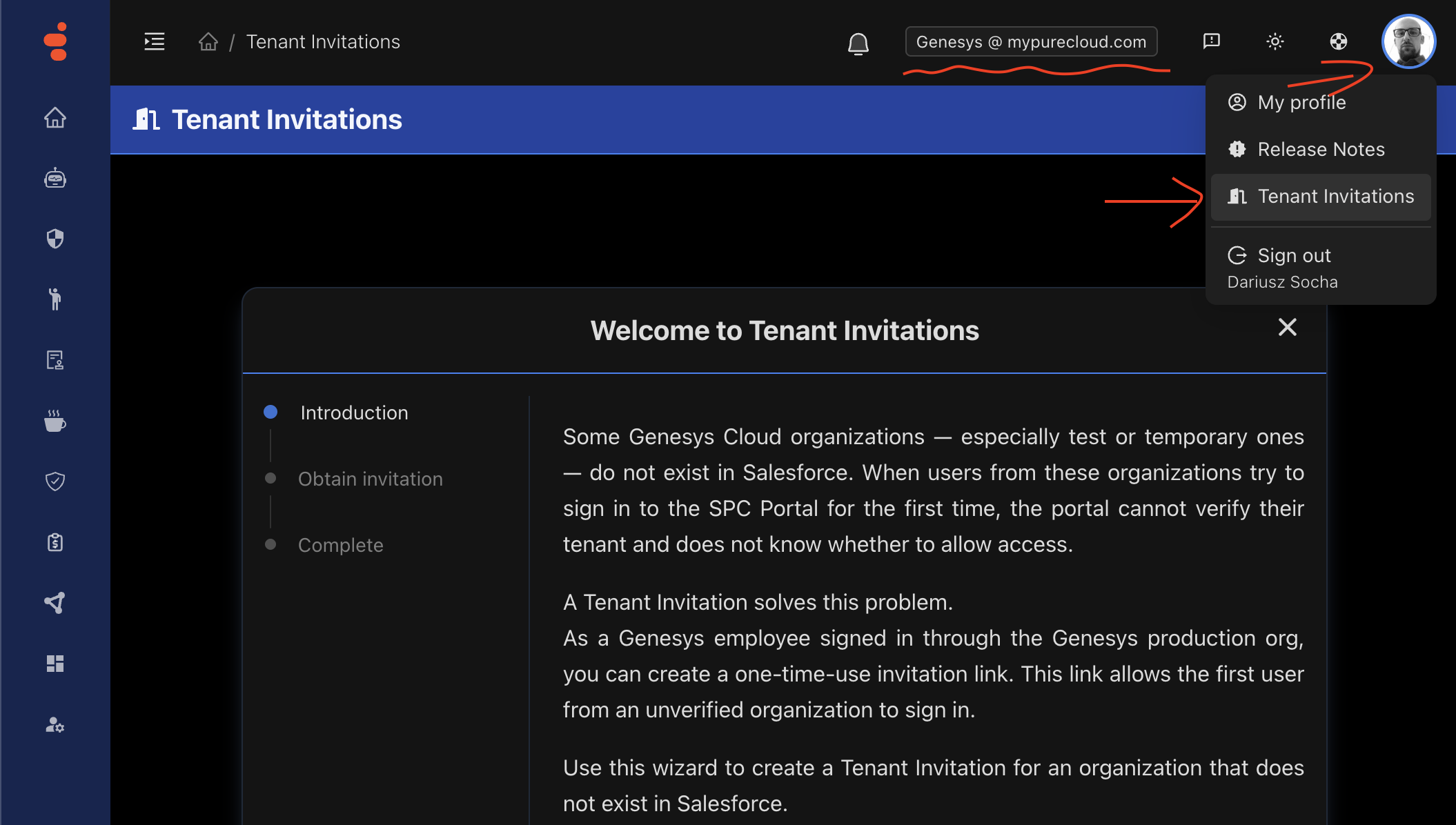This screenshot has height=825, width=1456.
Task: Go to Obtain invitation step
Action: tap(370, 479)
